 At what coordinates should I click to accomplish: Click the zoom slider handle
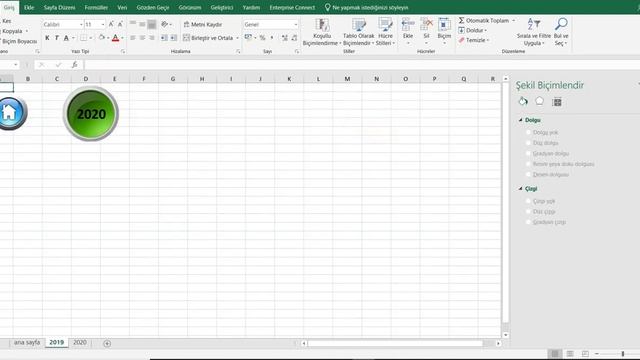pyautogui.click(x=622, y=353)
